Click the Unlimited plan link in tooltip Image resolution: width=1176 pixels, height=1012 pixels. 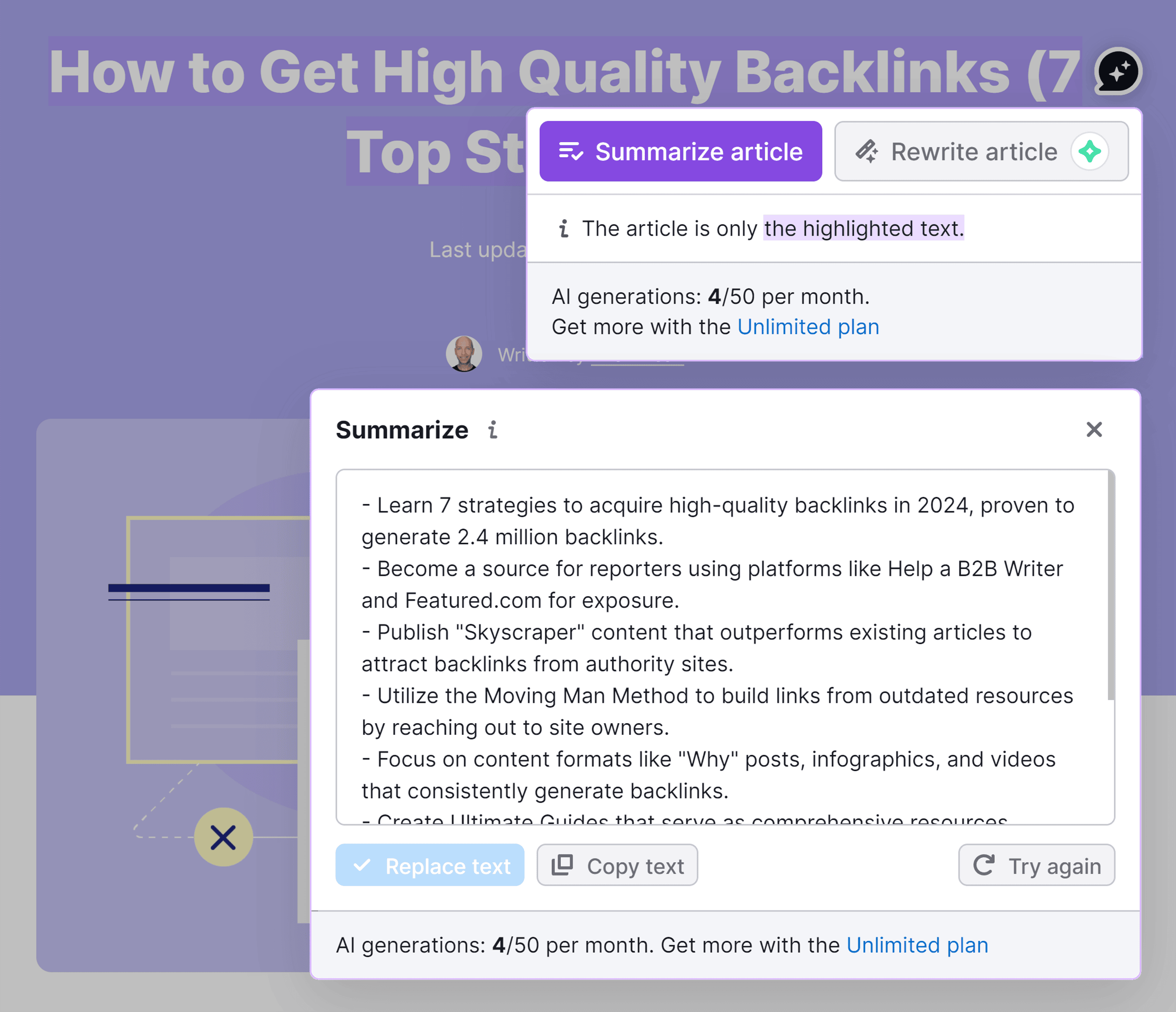click(x=808, y=326)
